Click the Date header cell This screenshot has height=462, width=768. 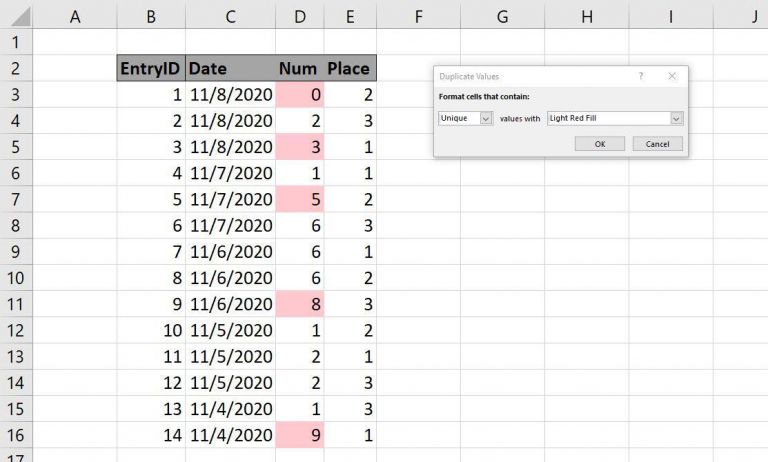click(x=230, y=69)
